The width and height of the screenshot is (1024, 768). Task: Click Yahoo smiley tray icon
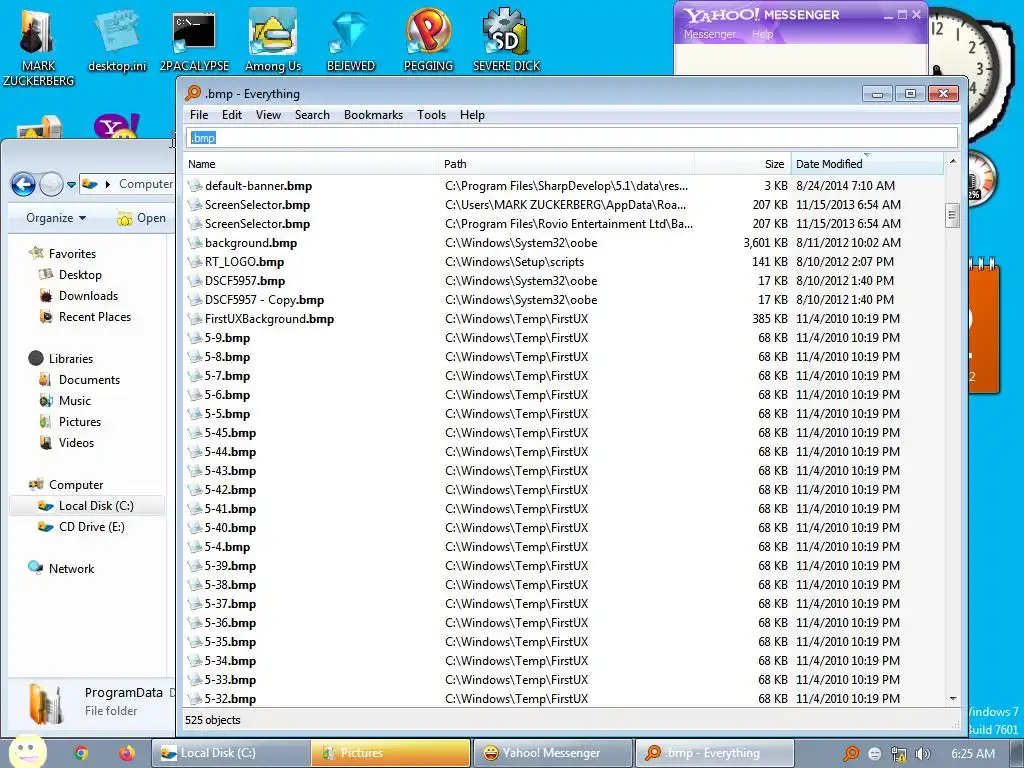pyautogui.click(x=875, y=754)
